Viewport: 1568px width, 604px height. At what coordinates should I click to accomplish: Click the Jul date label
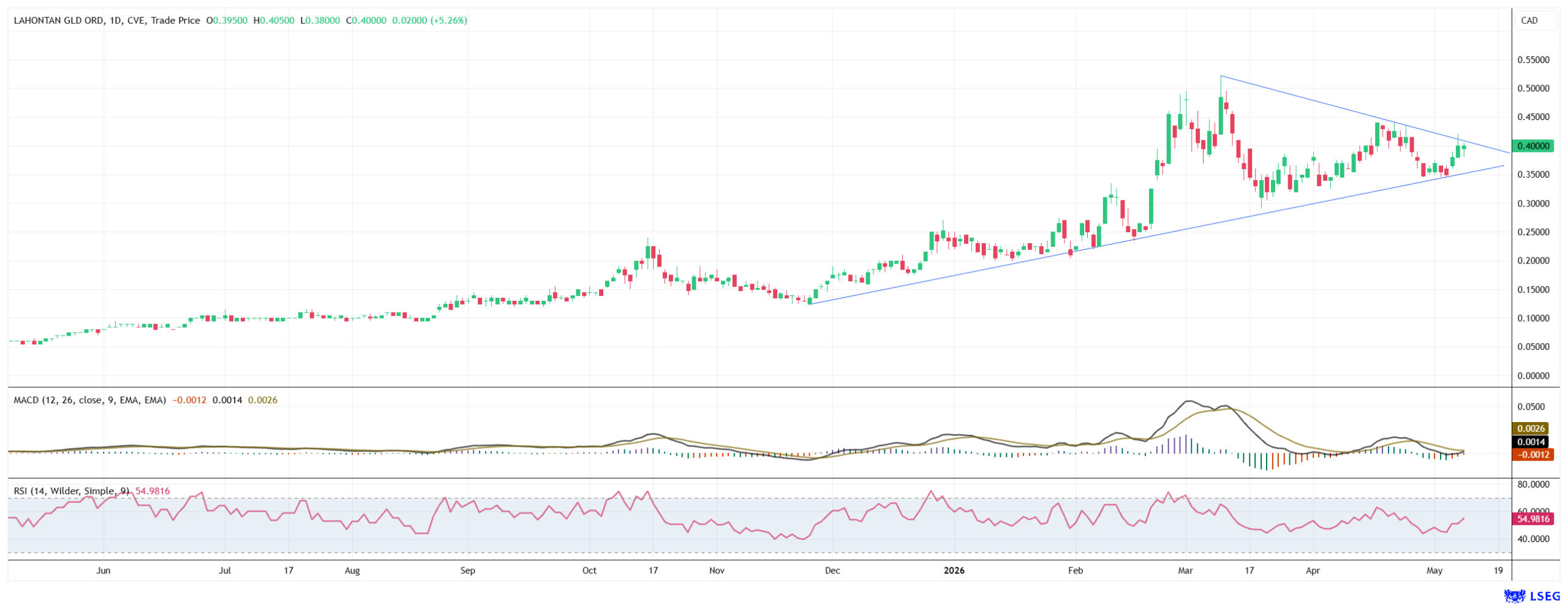pos(225,570)
